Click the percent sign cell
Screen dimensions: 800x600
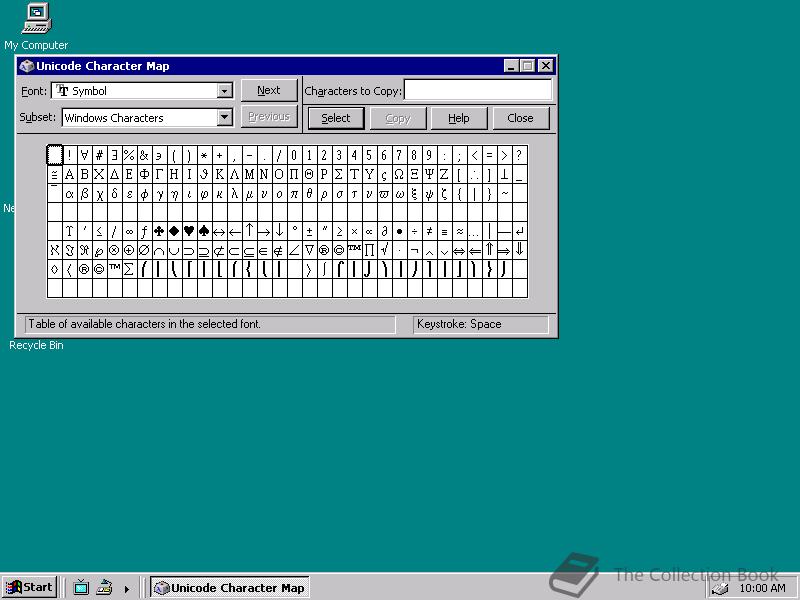pos(130,155)
